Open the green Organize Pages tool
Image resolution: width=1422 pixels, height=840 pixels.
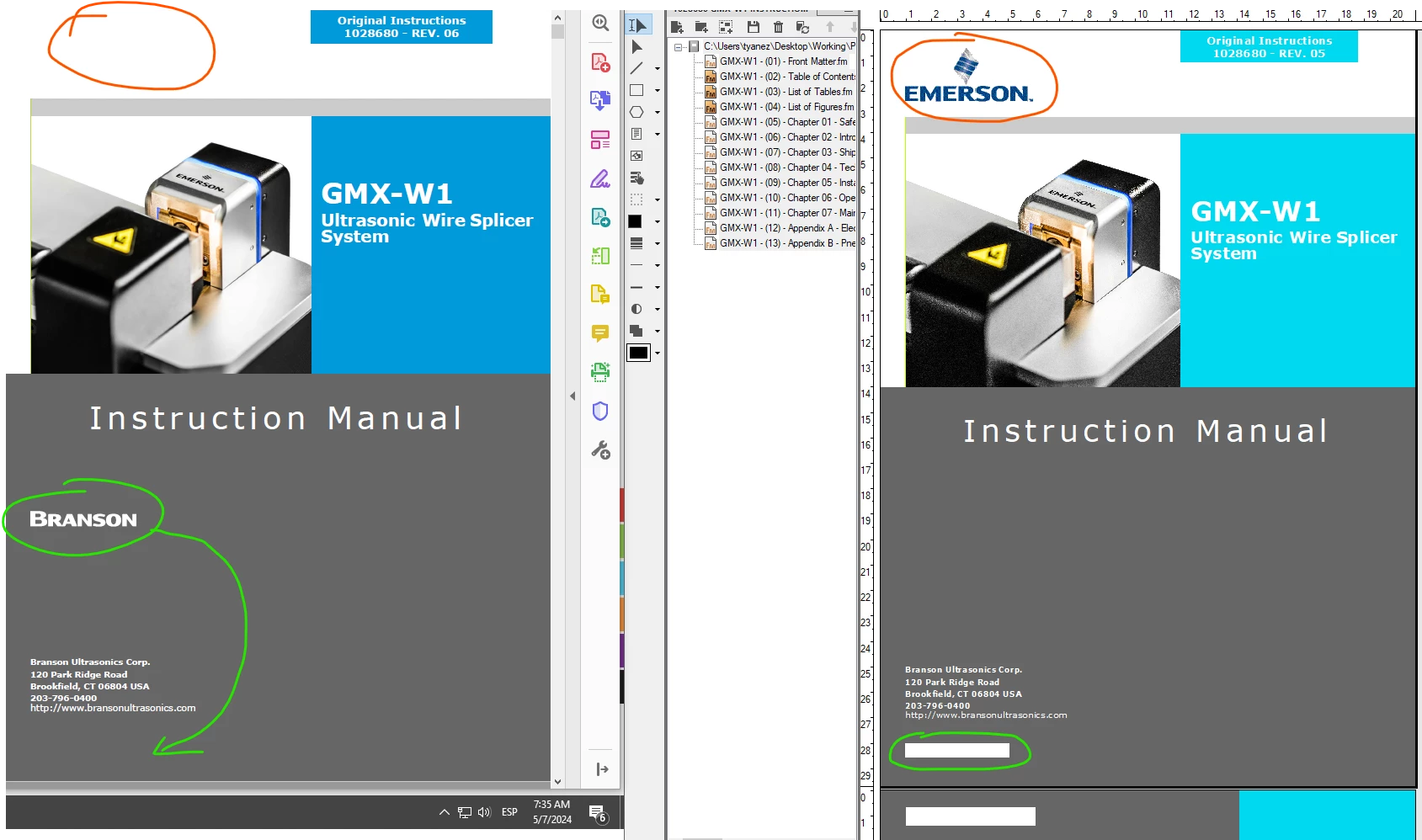pyautogui.click(x=600, y=256)
